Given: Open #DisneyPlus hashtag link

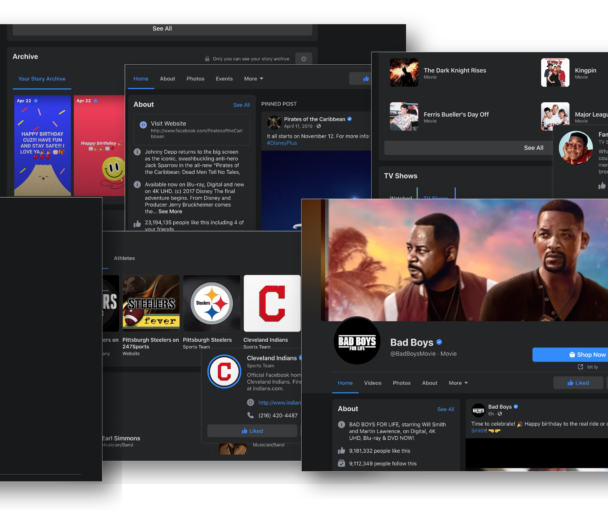Looking at the screenshot, I should 282,143.
